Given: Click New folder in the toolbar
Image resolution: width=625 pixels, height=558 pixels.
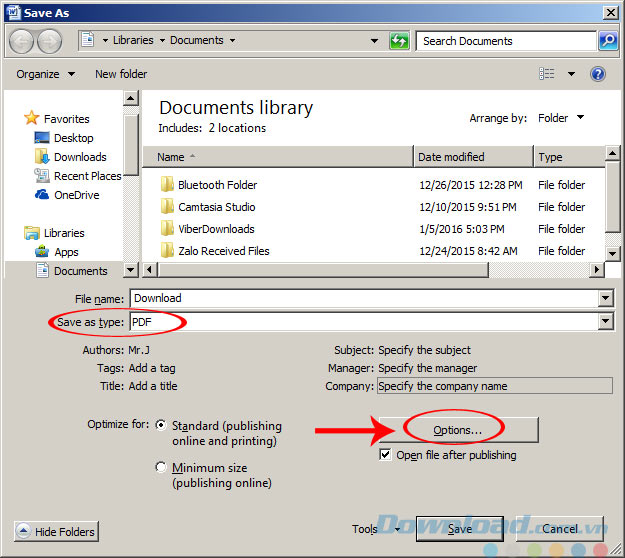Looking at the screenshot, I should 120,74.
